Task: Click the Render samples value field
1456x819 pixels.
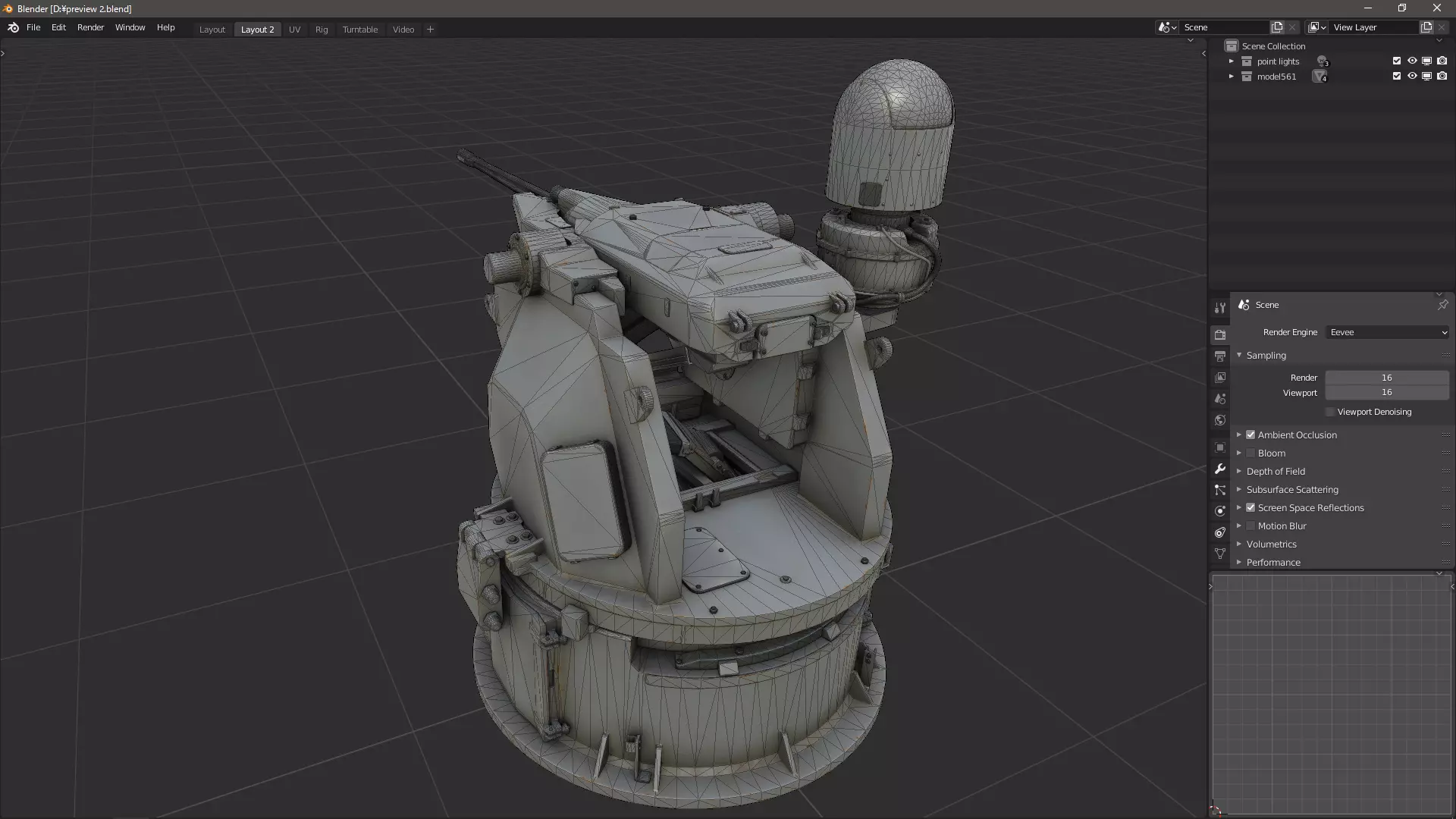Action: (1387, 378)
